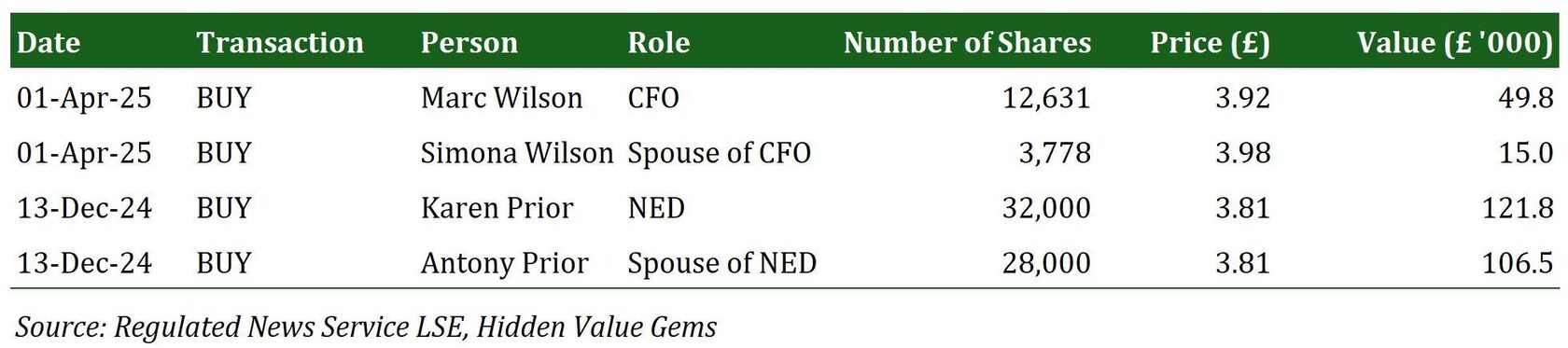Click the Spouse of NED role cell
Viewport: 1568px width, 348px height.
coord(722,263)
